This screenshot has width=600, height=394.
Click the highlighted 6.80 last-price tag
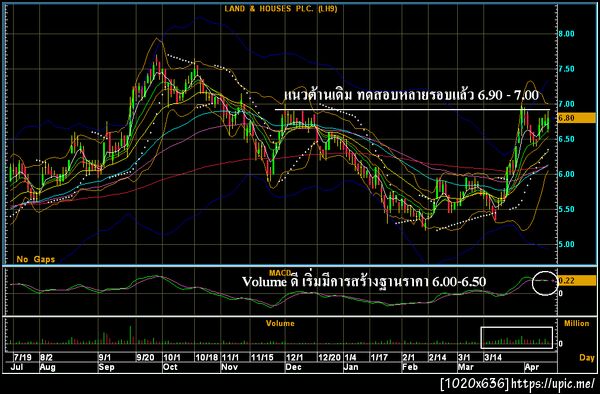pos(576,118)
